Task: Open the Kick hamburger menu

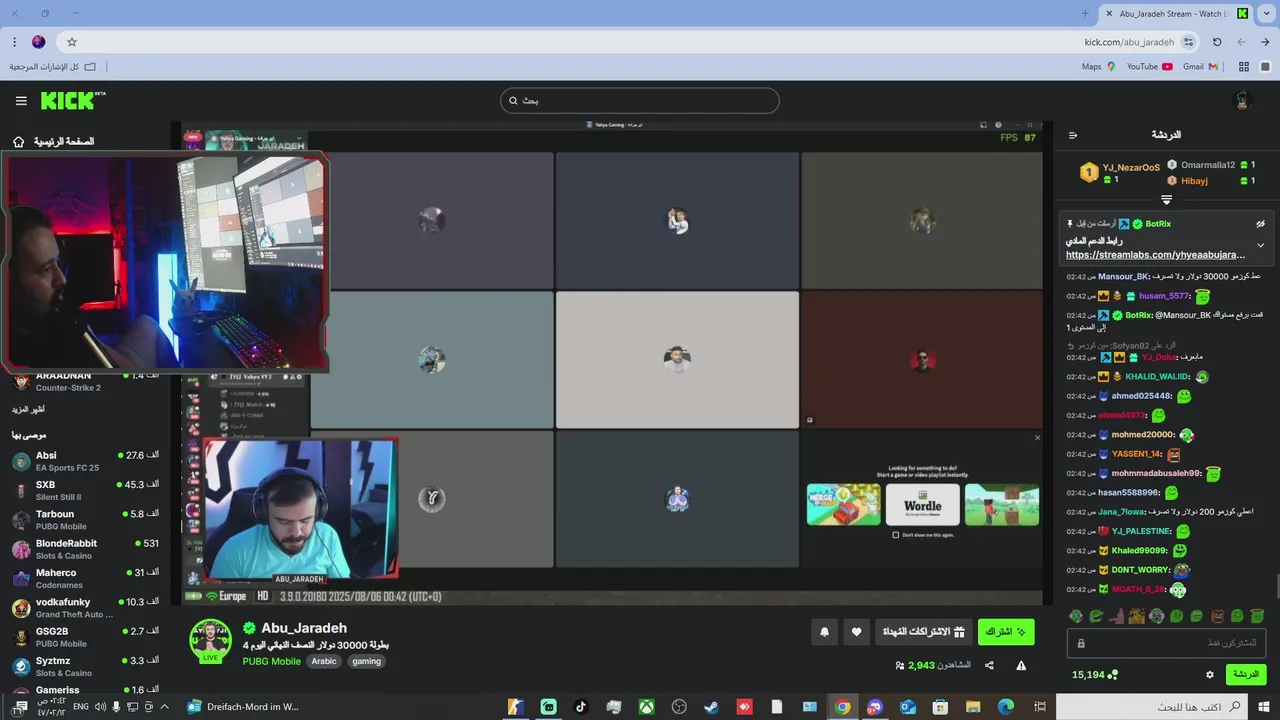Action: (x=21, y=101)
